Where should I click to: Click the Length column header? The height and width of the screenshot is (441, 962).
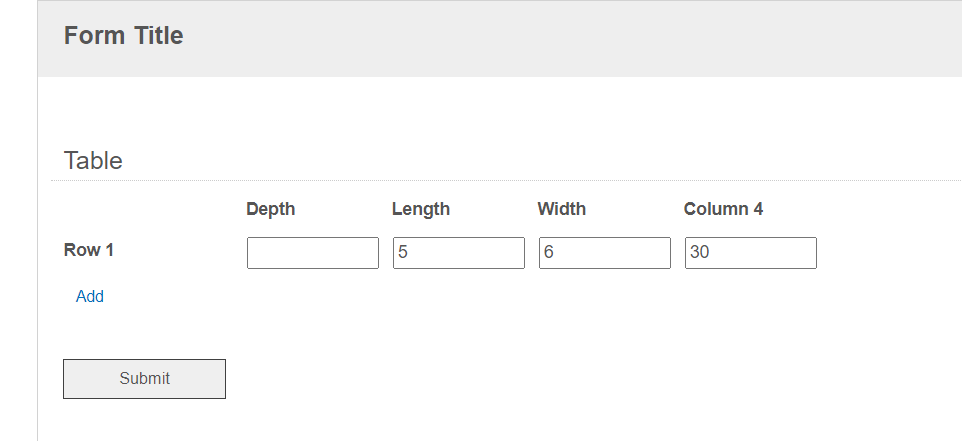pos(421,209)
